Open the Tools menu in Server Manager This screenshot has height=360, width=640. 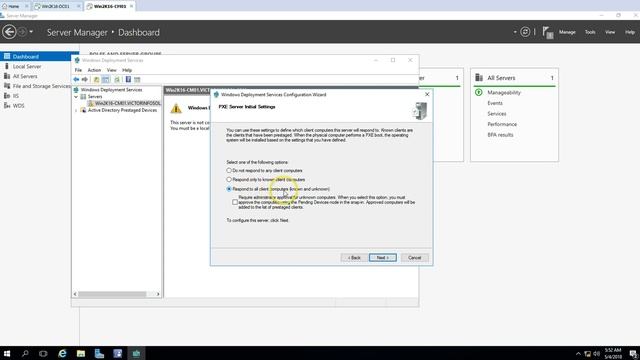590,32
